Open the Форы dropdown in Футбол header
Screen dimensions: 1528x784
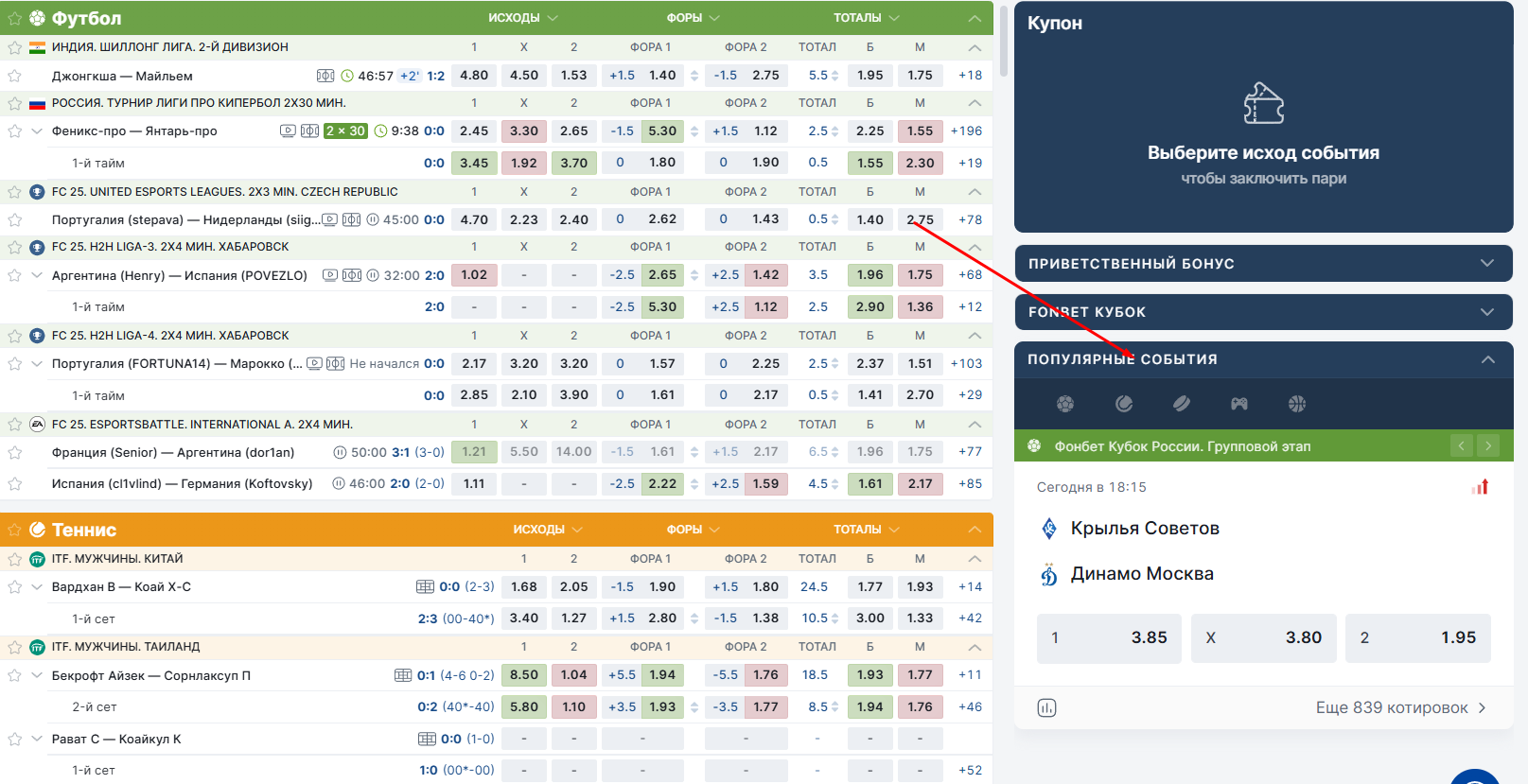(693, 18)
